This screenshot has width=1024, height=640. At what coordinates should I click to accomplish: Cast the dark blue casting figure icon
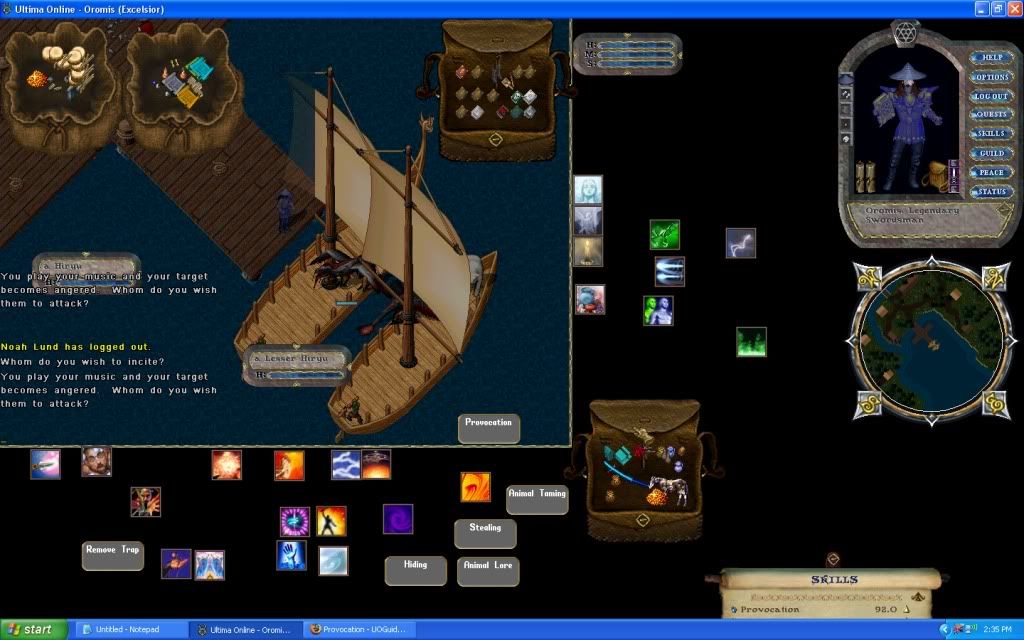(176, 564)
